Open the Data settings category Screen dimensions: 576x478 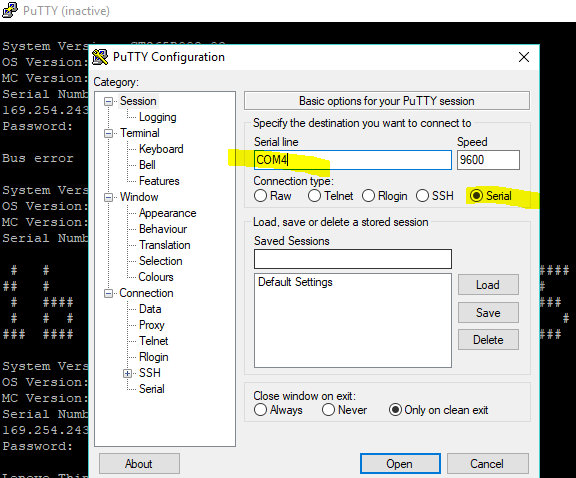150,309
